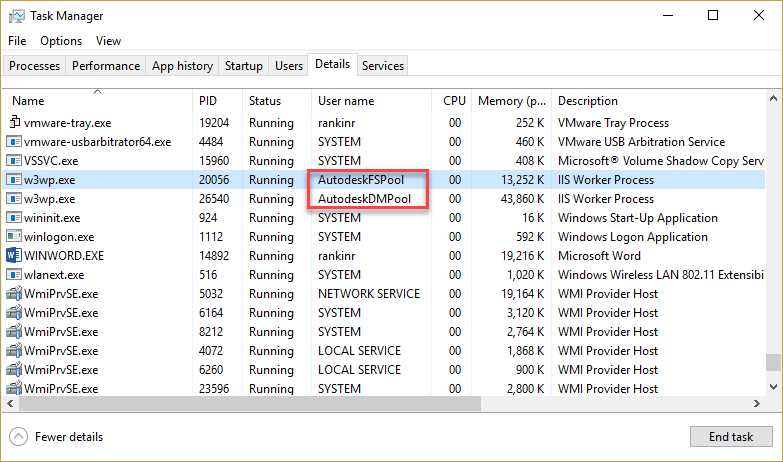Open the Services tab
Viewport: 783px width, 462px height.
(383, 66)
